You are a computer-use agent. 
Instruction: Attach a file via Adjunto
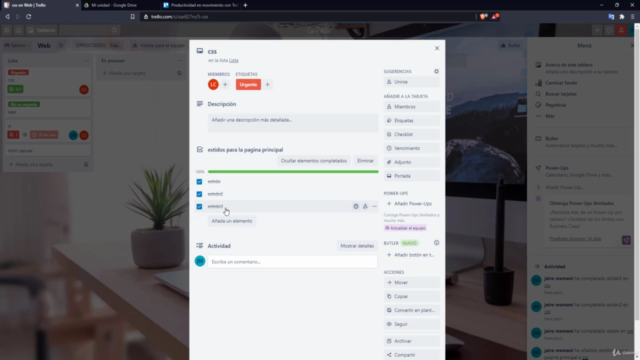tap(411, 162)
